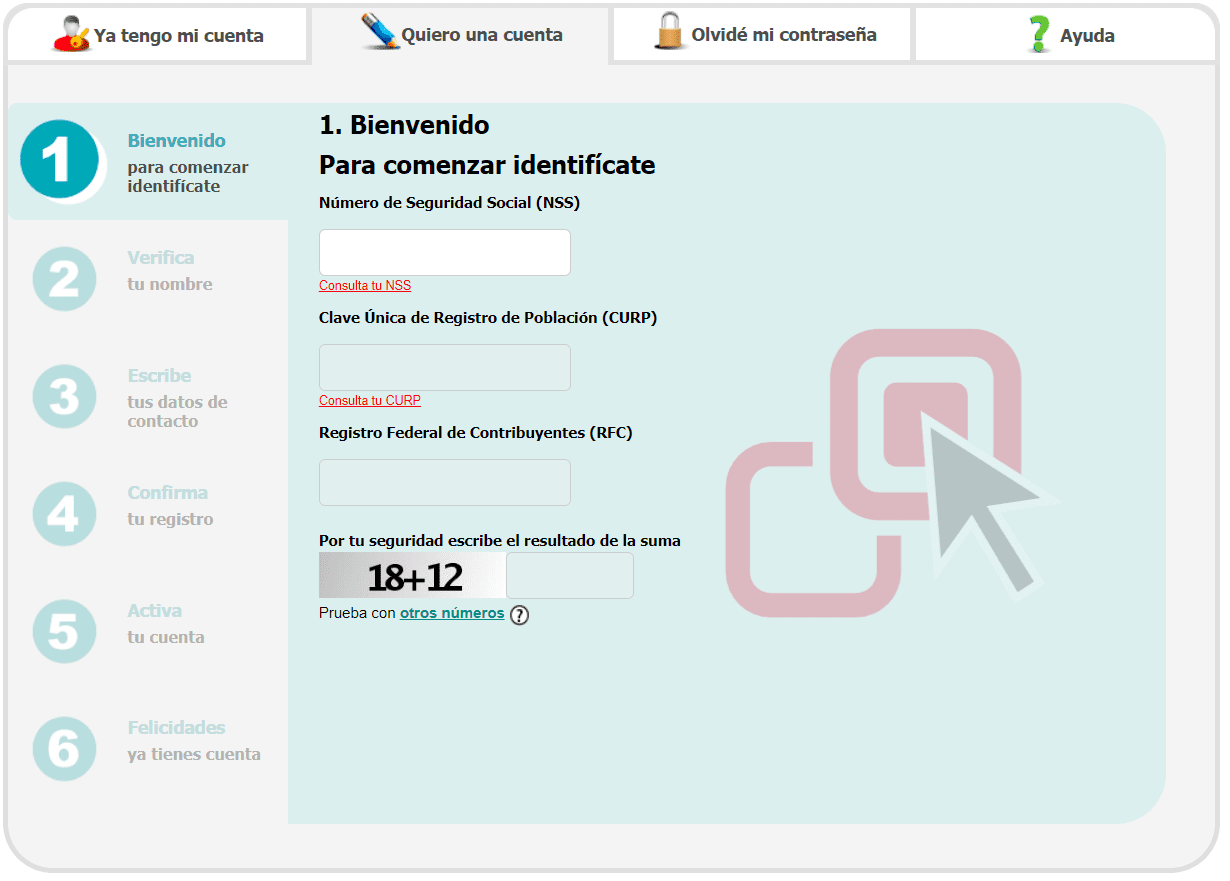
Task: Click the padlock icon for Olvidé mi contraseña
Action: pos(669,32)
